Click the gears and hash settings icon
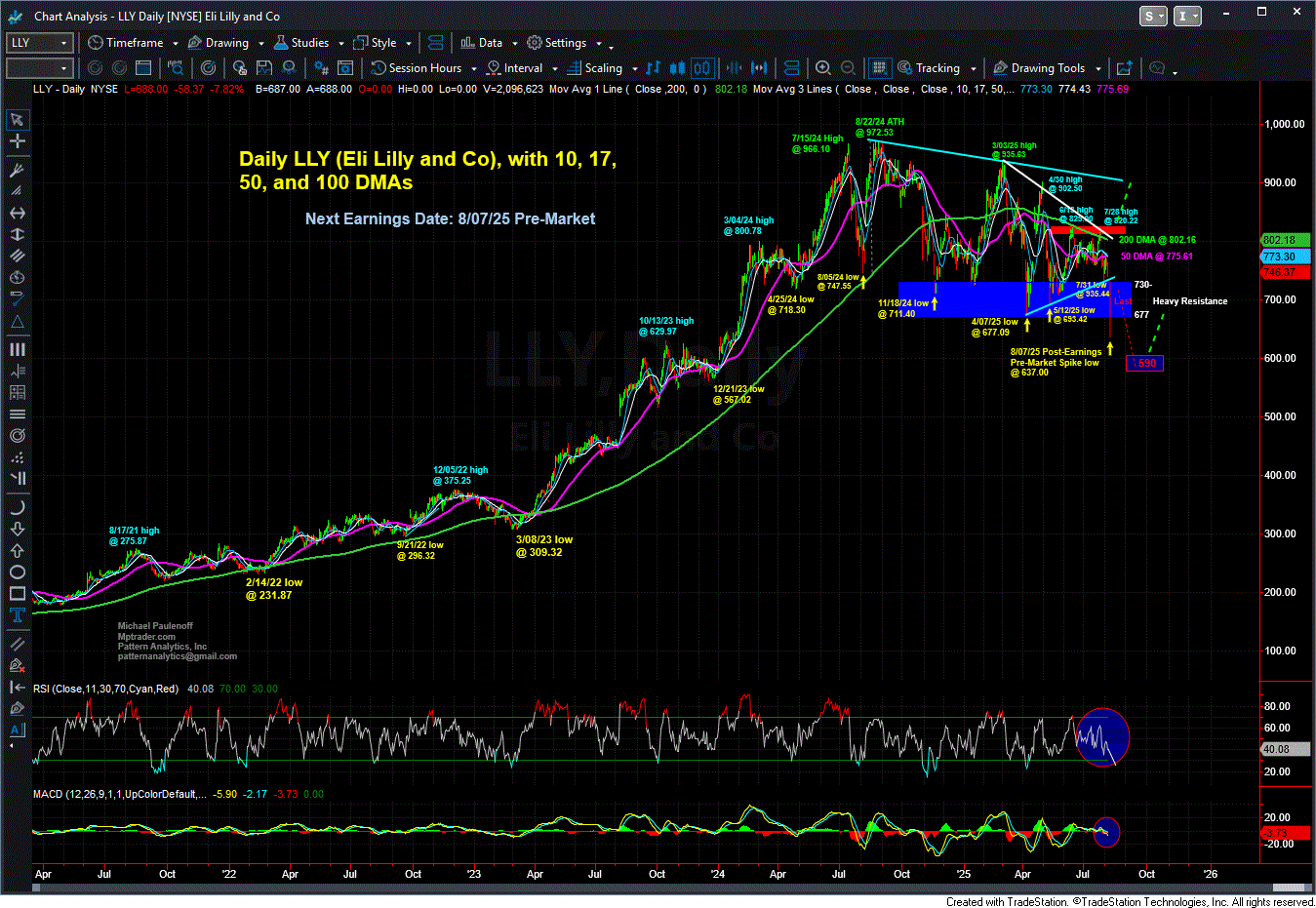The width and height of the screenshot is (1316, 908). tap(321, 68)
